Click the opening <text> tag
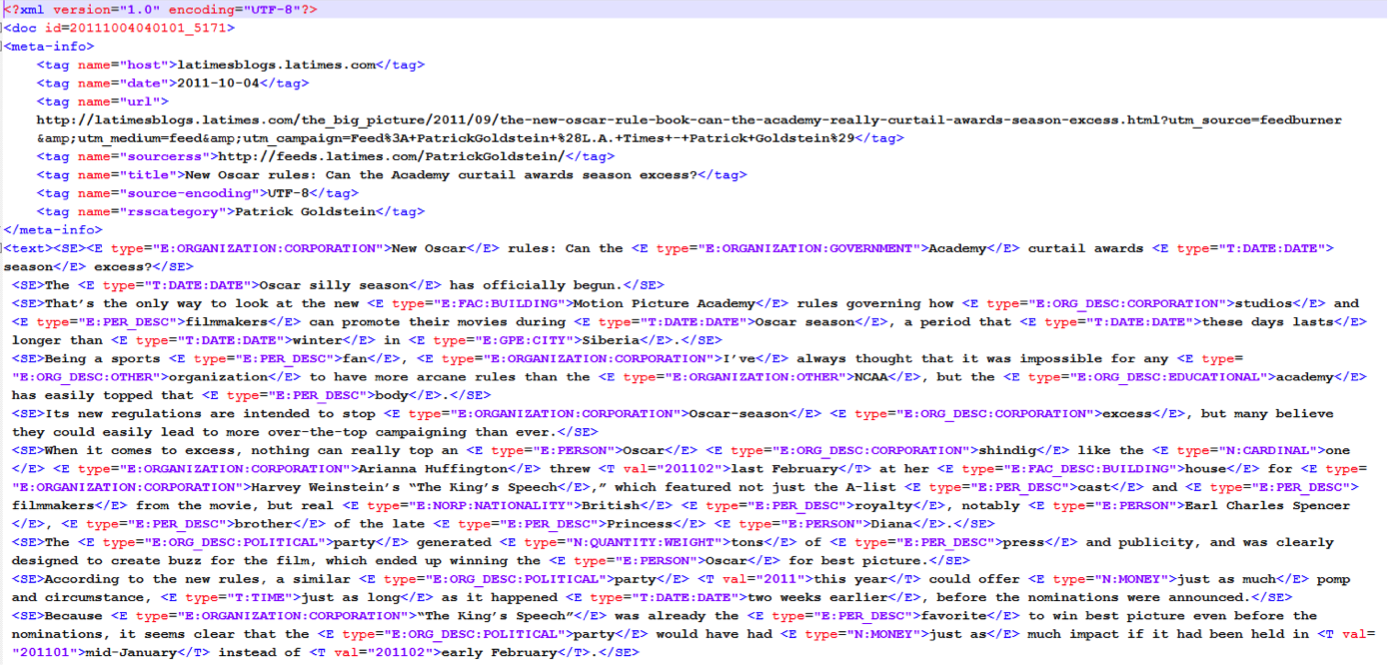Screen dimensions: 1388x665 click(x=28, y=248)
